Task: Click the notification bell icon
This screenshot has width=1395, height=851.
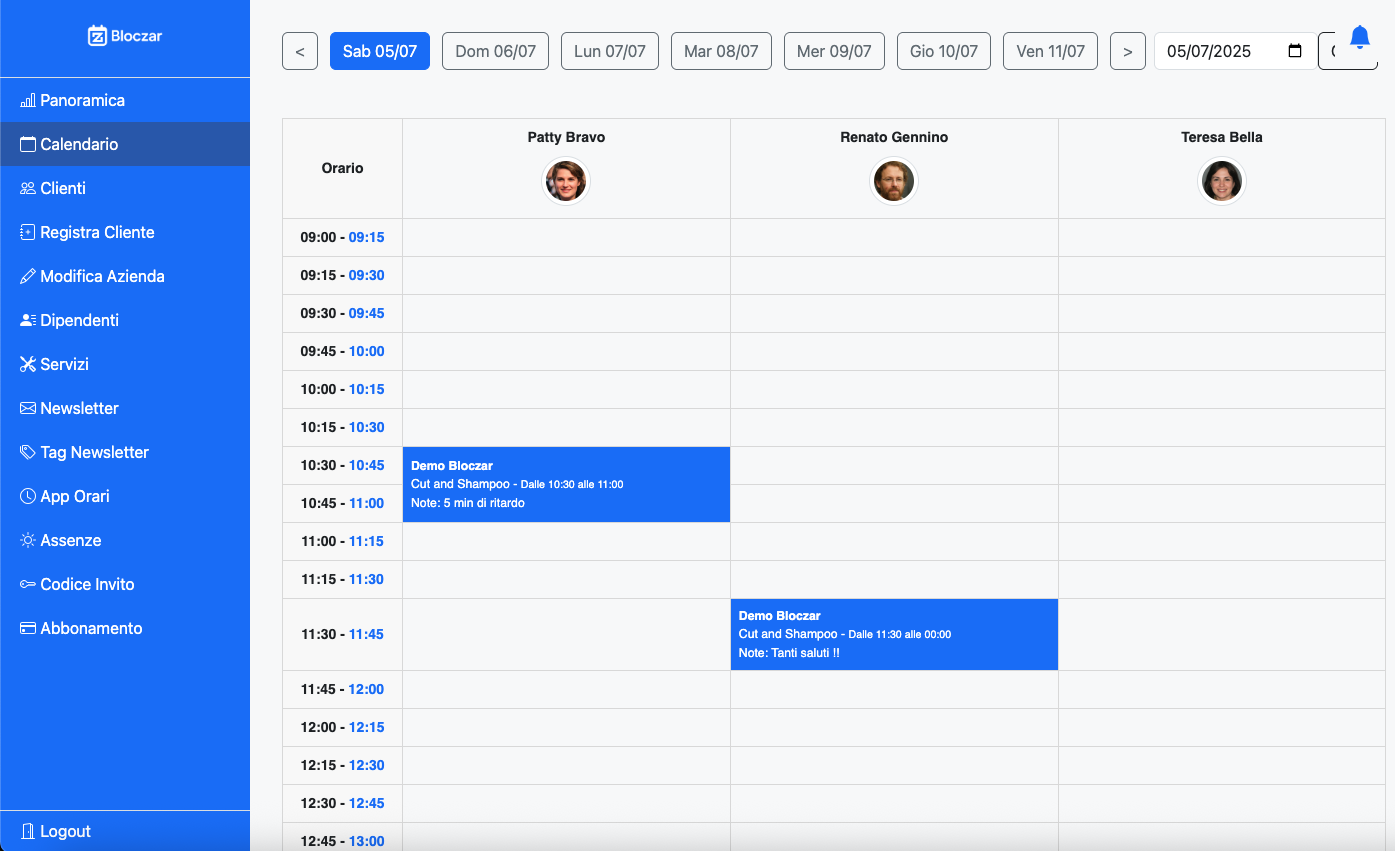Action: tap(1359, 38)
